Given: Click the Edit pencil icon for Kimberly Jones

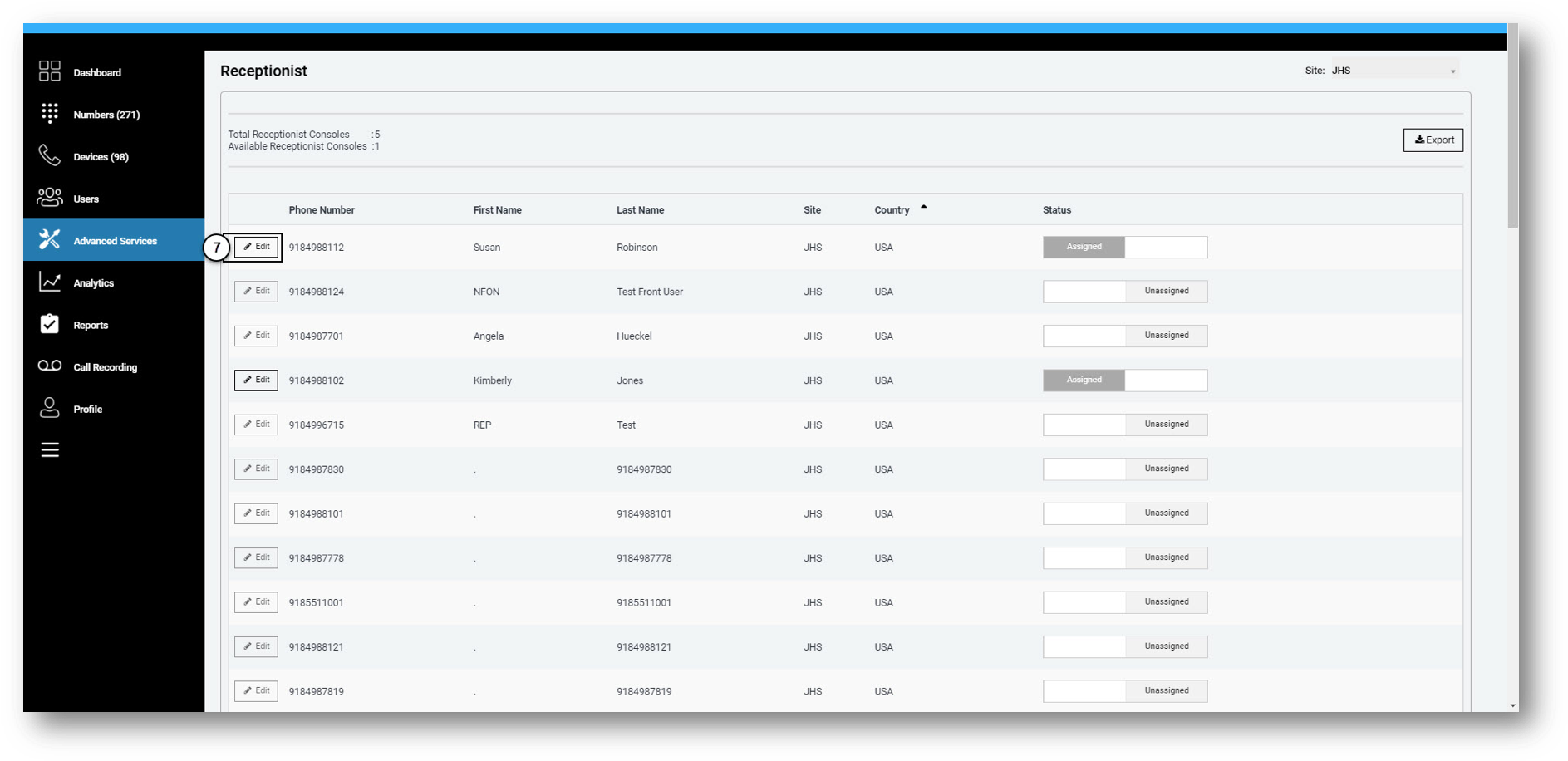Looking at the screenshot, I should coord(256,380).
